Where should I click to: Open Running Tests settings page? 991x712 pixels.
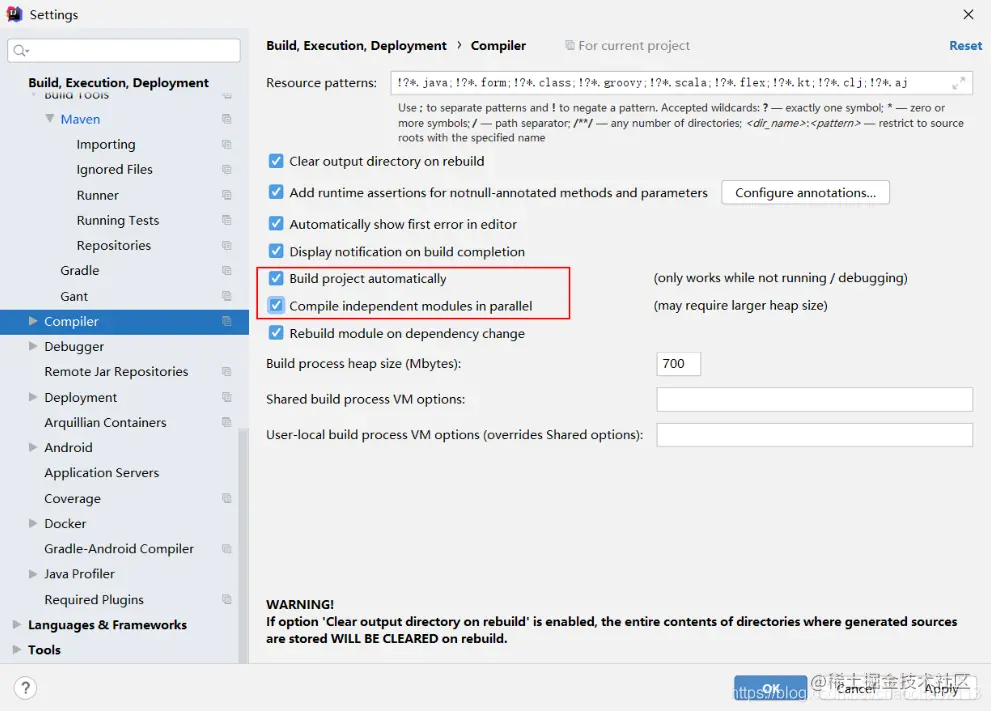pyautogui.click(x=118, y=220)
